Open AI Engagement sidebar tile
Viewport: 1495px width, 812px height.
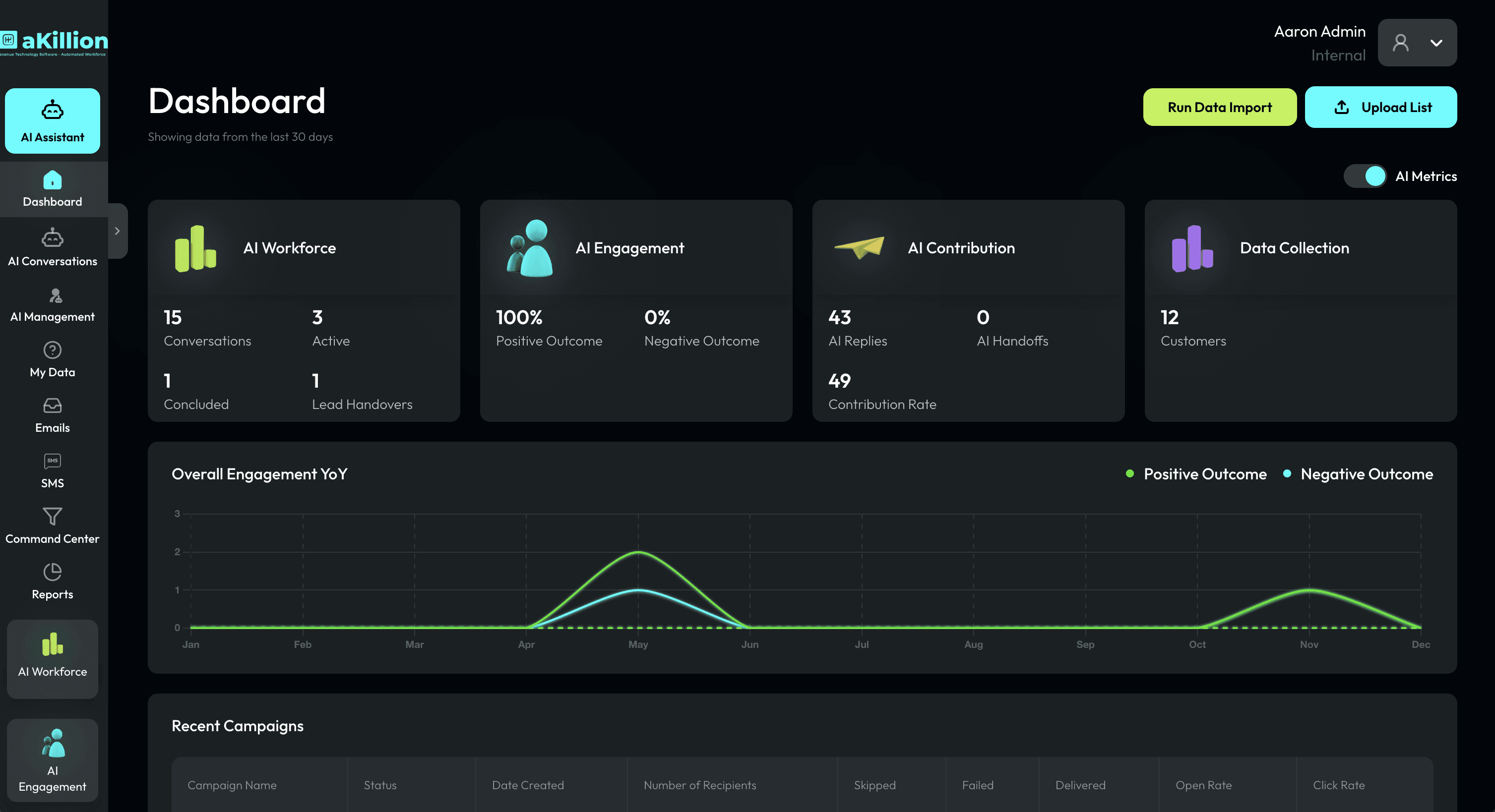(x=52, y=760)
